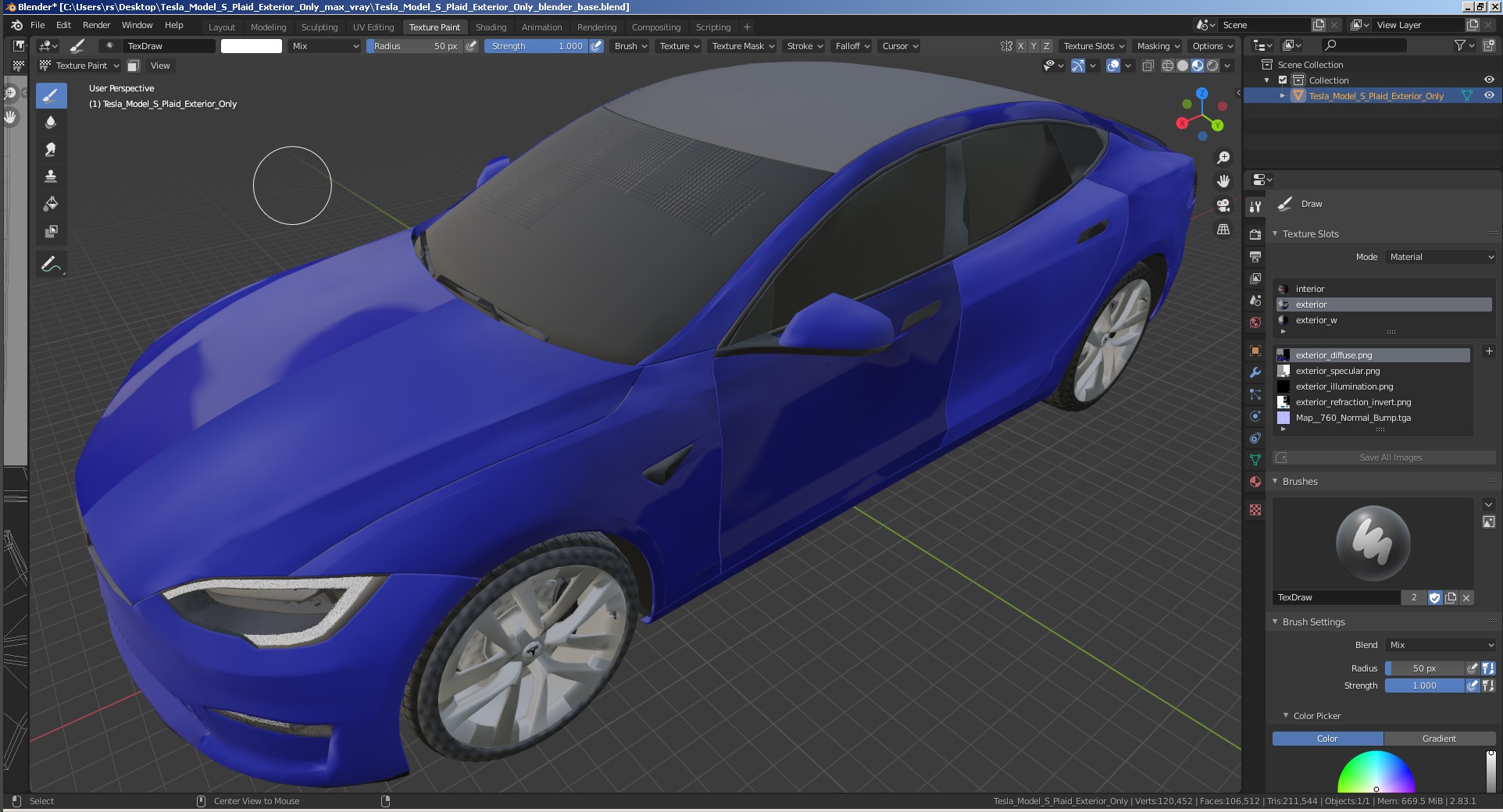Select the Annotate tool
The height and width of the screenshot is (812, 1503).
(51, 265)
